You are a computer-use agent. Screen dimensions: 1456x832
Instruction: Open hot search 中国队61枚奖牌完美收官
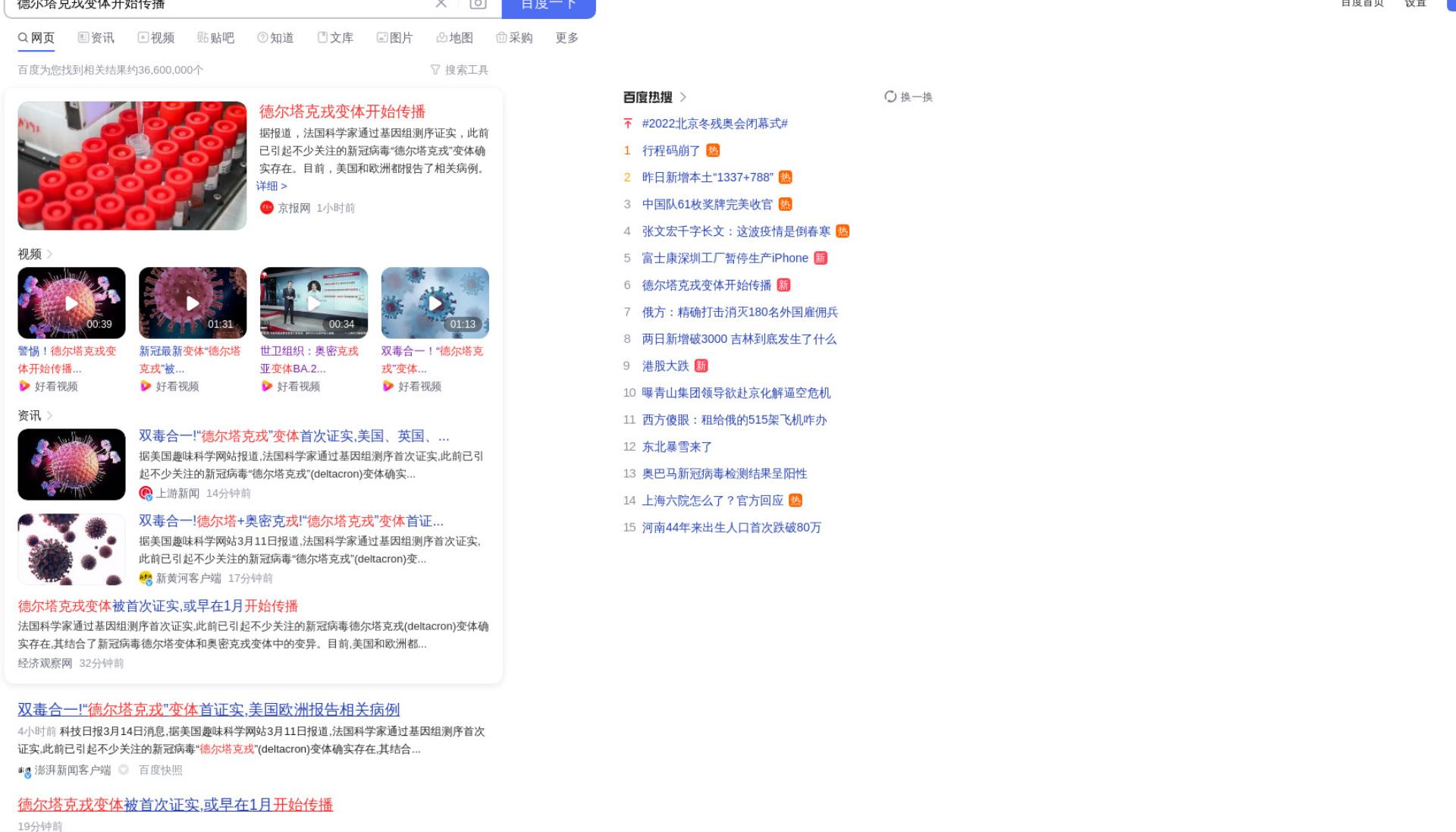tap(708, 204)
